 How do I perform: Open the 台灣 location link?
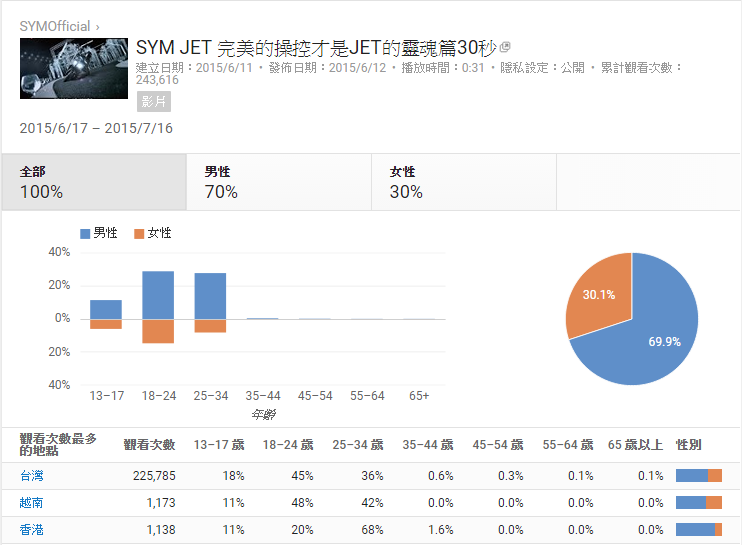[32, 476]
